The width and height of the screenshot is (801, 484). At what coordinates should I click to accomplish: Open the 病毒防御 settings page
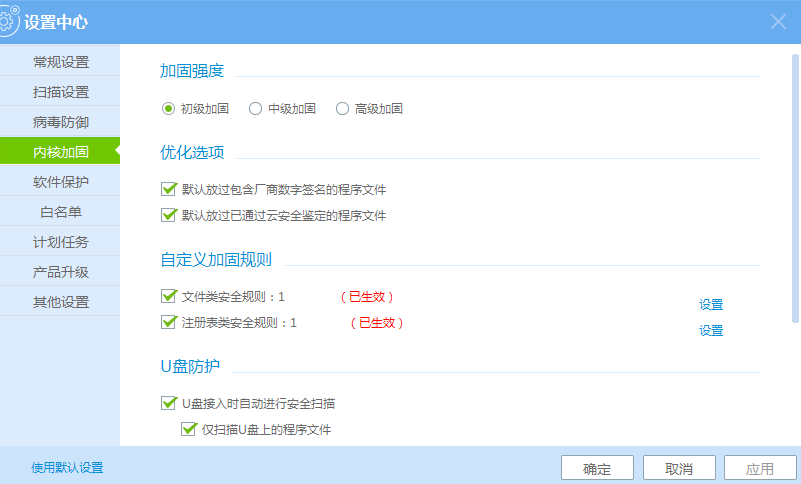click(60, 122)
